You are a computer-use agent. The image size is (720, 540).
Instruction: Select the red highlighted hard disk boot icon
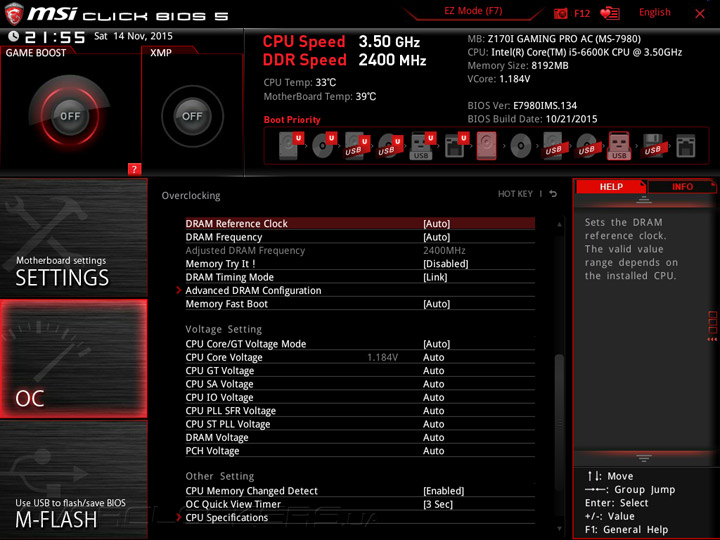(x=486, y=146)
